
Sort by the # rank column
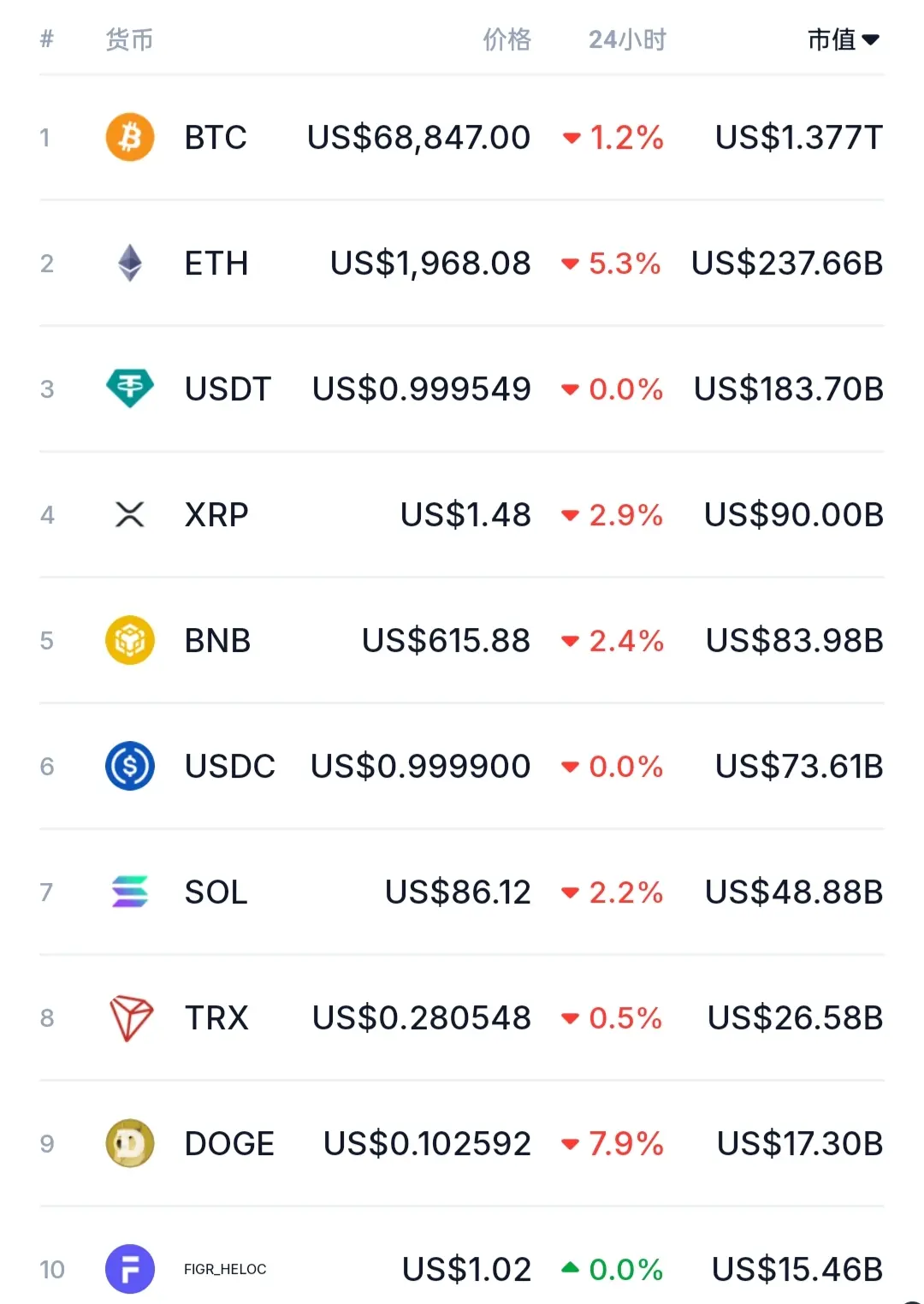(x=47, y=39)
